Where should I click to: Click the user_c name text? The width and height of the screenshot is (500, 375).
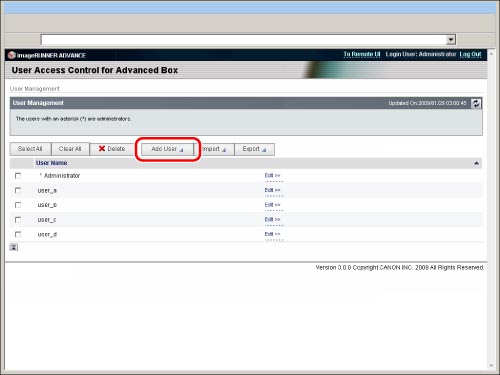[47, 220]
